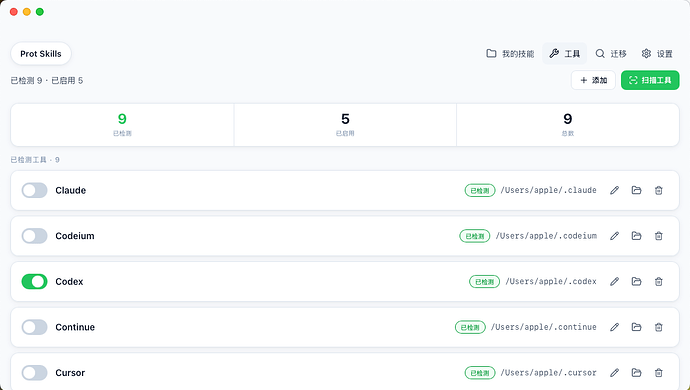Click the 已检测 badge on Codex row
The width and height of the screenshot is (690, 390).
pos(484,282)
